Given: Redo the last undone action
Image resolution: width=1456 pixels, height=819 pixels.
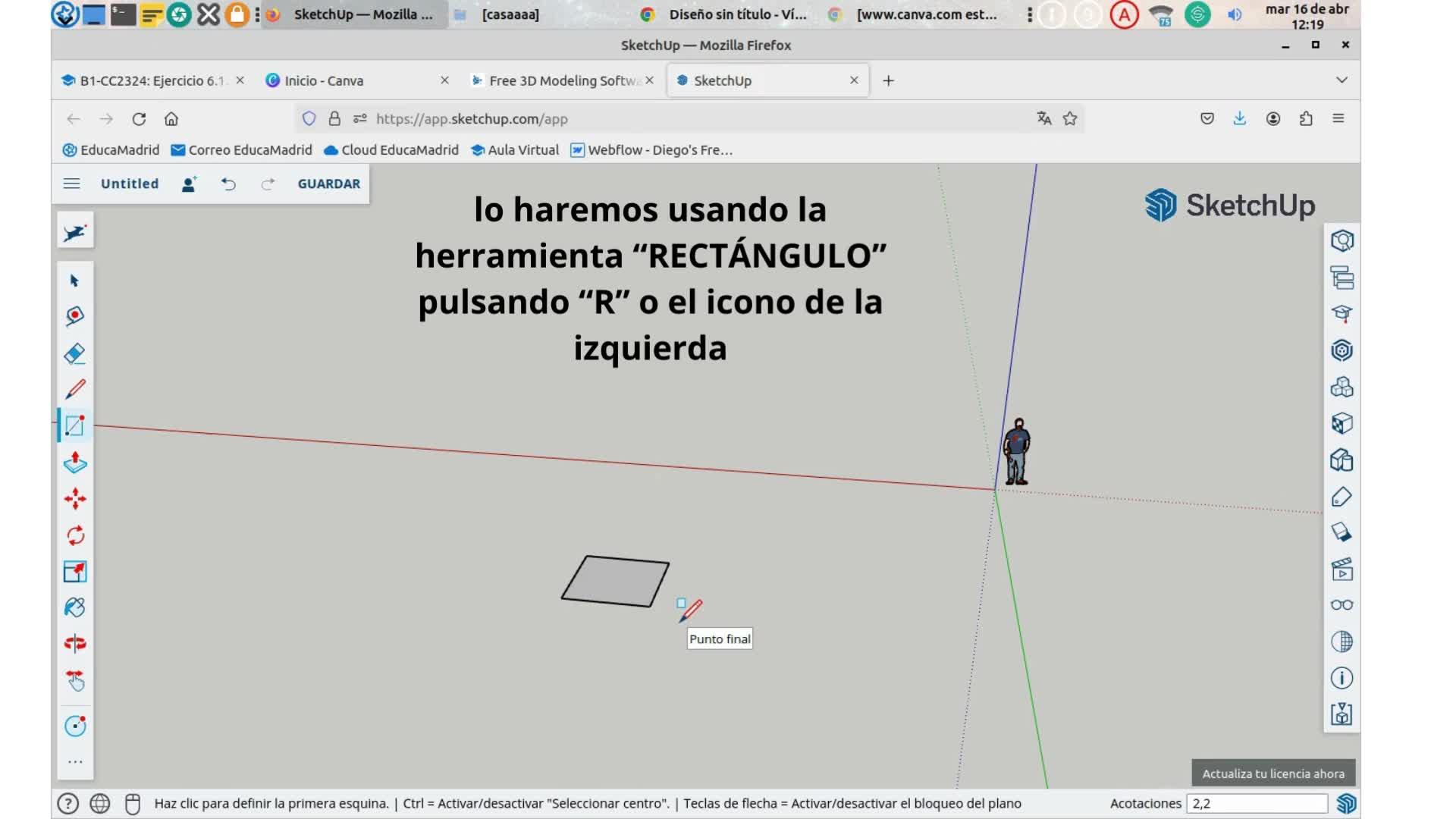Looking at the screenshot, I should tap(268, 184).
